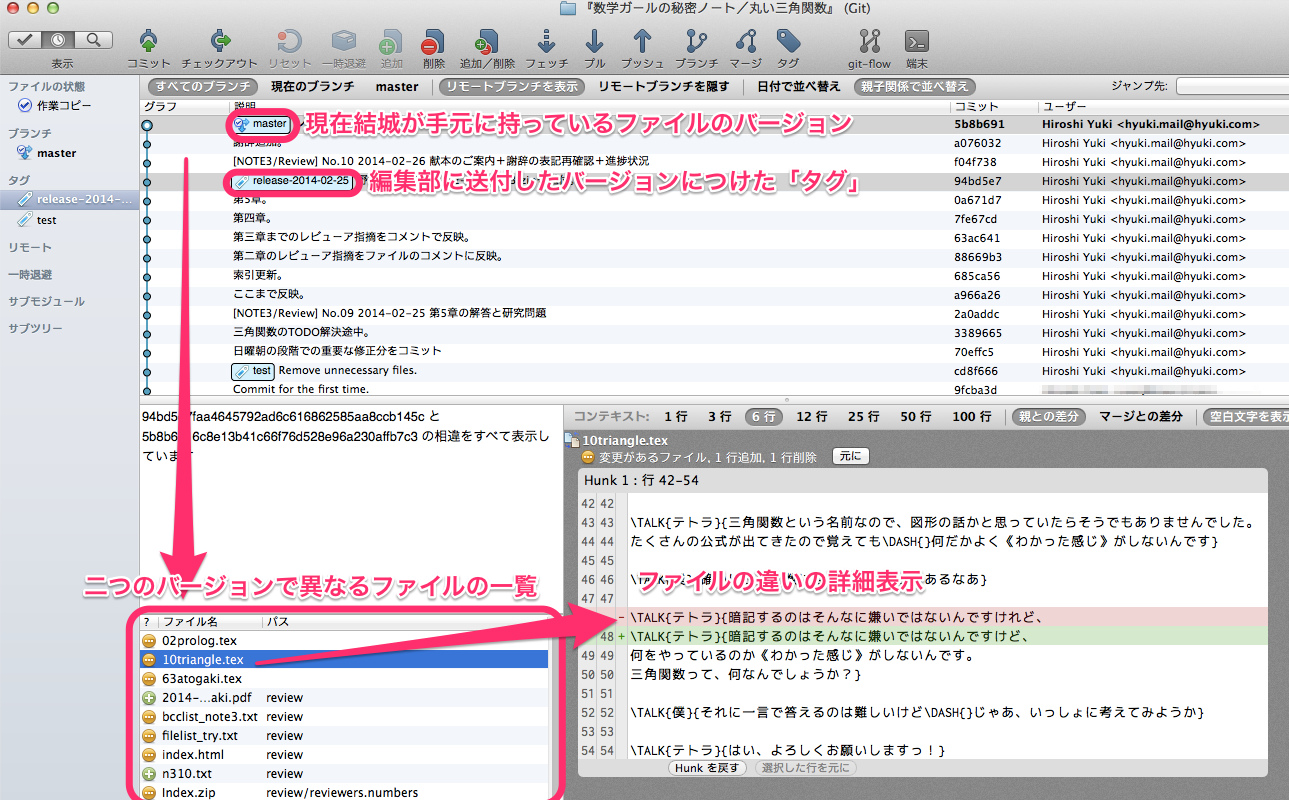Click the Checkout (チェックアウト) toolbar icon

[219, 42]
